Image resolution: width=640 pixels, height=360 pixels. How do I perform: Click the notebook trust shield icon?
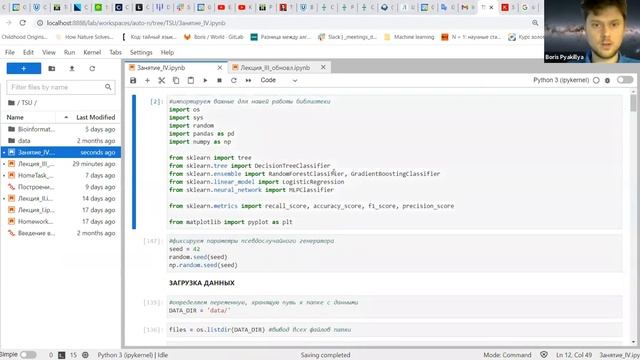click(544, 355)
